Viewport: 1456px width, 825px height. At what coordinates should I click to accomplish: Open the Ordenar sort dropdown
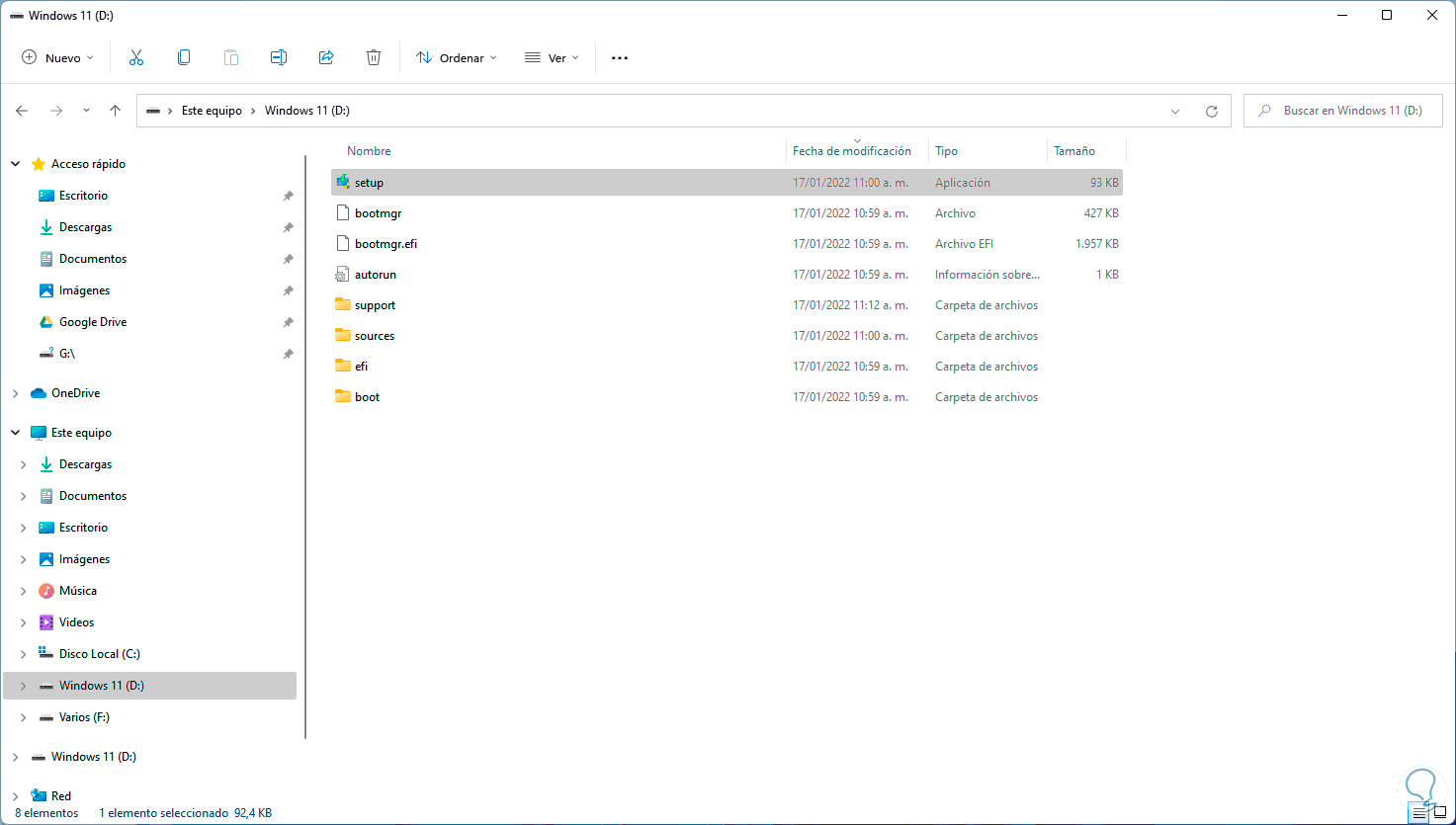tap(456, 57)
